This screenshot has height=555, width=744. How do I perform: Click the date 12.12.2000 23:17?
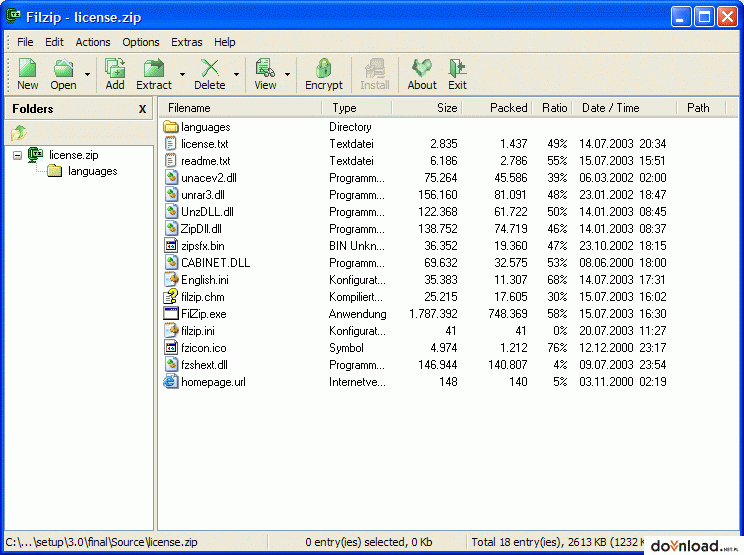pos(623,348)
